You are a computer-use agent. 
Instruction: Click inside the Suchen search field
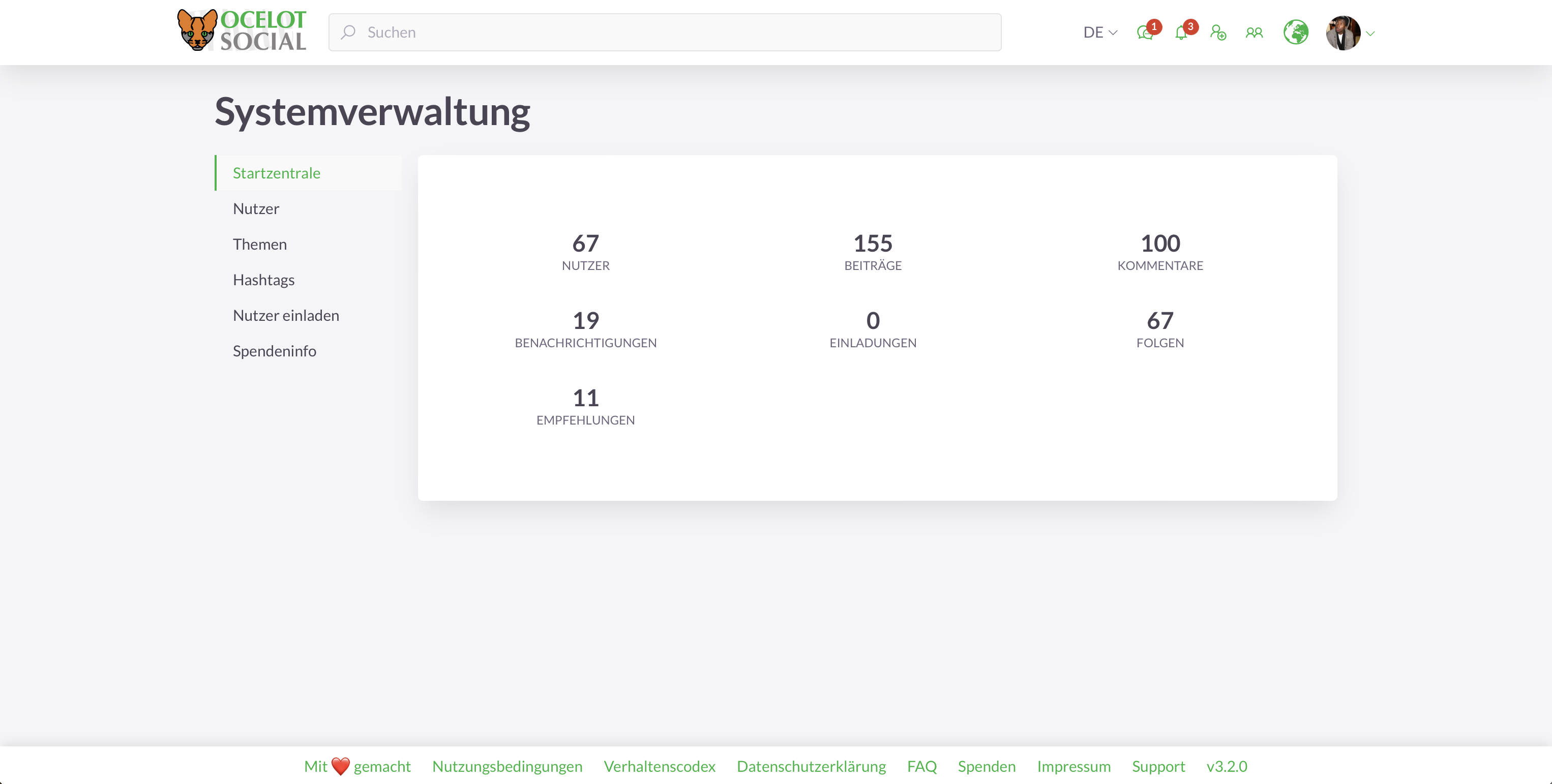coord(603,32)
